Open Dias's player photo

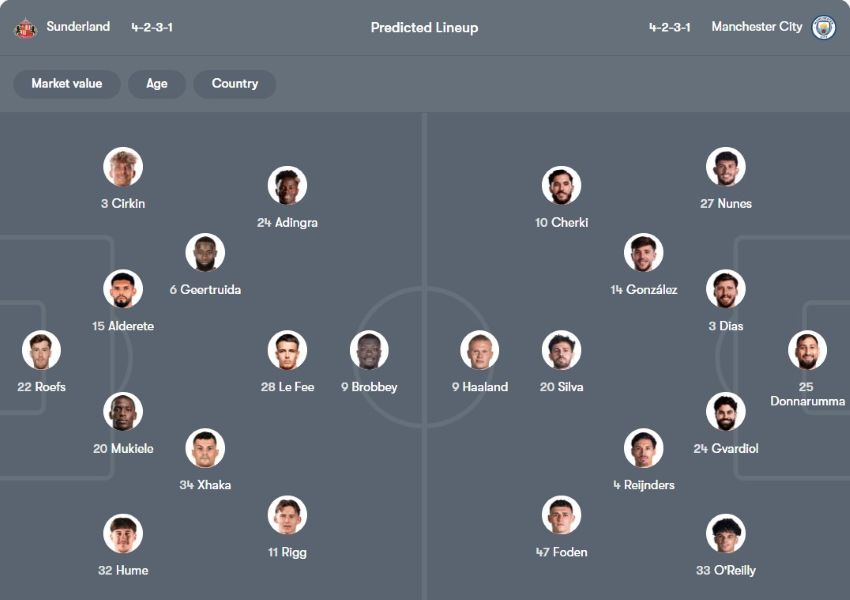[726, 289]
